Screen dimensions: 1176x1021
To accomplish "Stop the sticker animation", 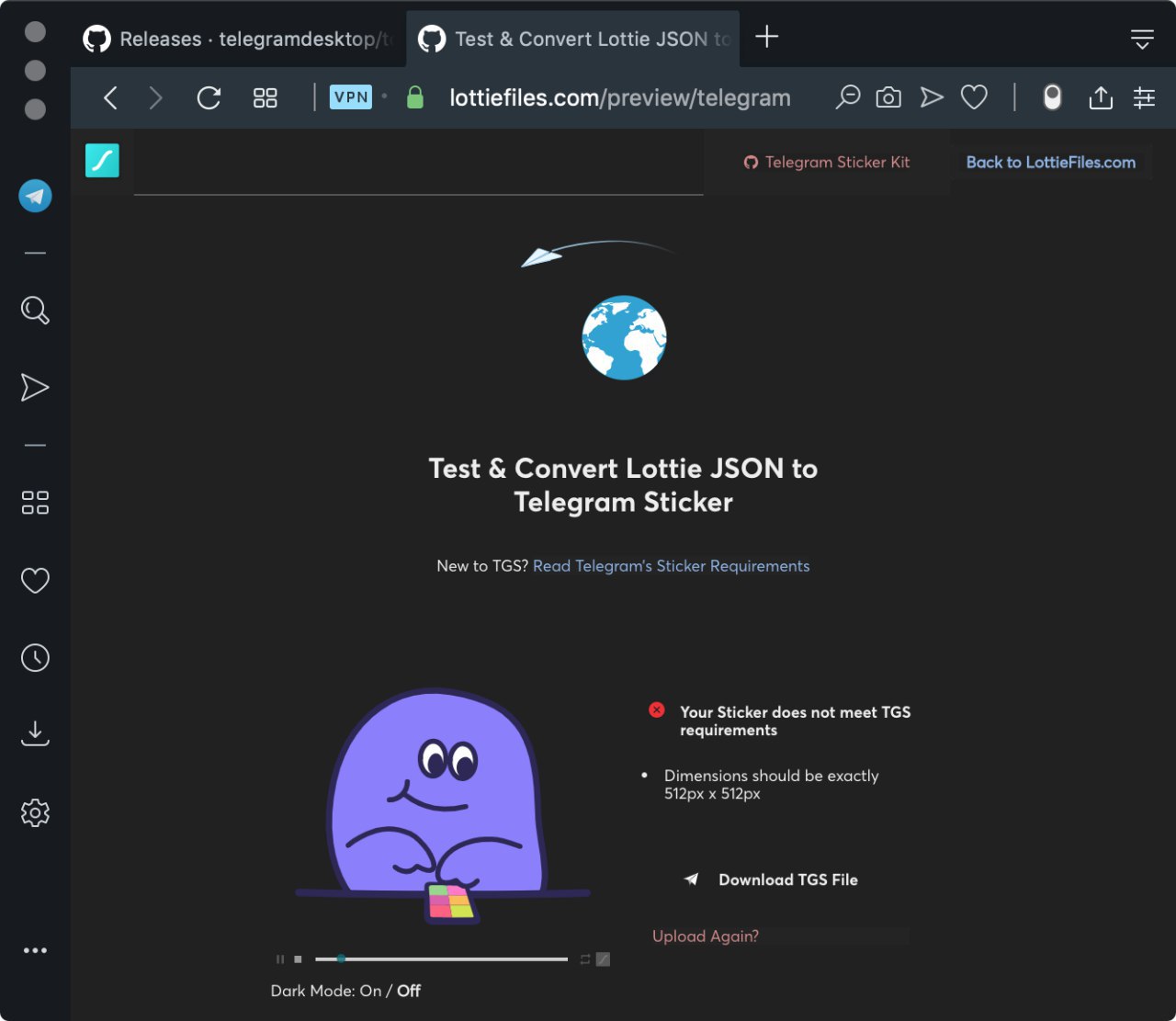I will tap(298, 959).
